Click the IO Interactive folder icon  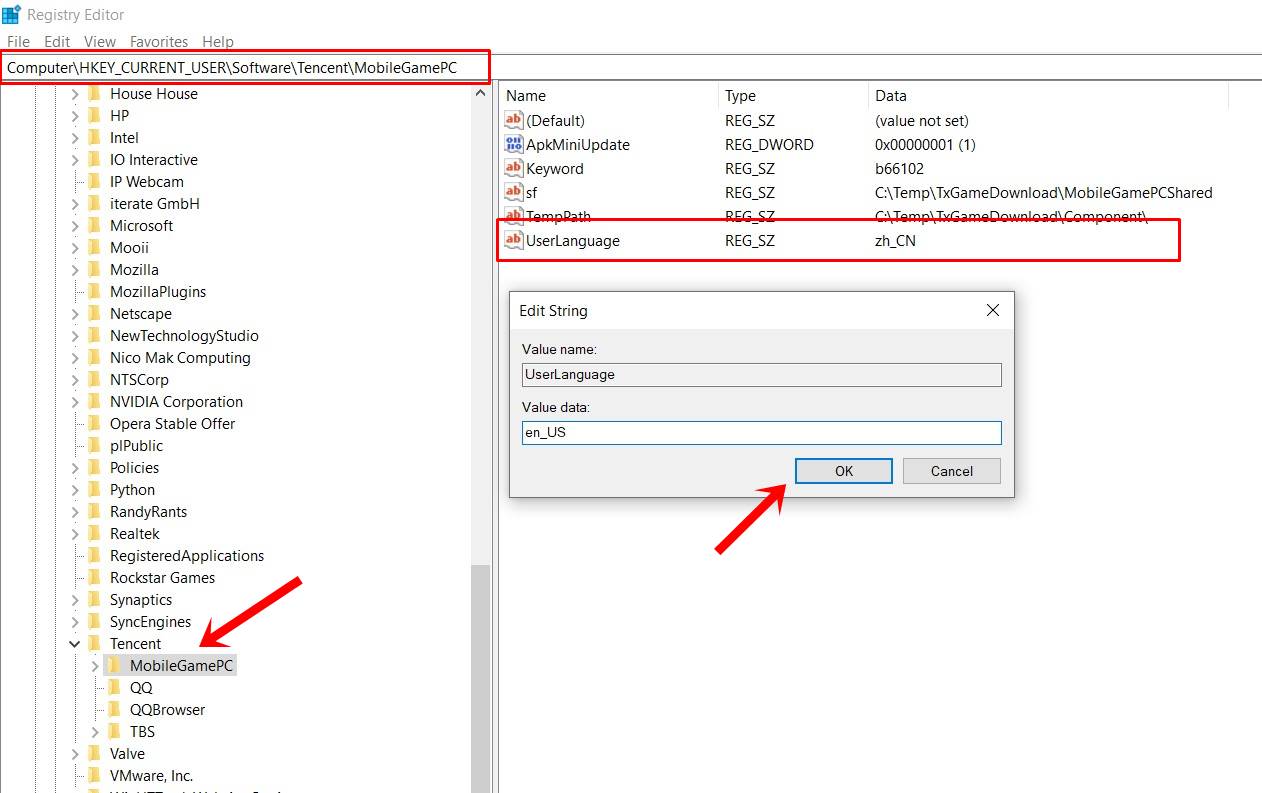95,159
